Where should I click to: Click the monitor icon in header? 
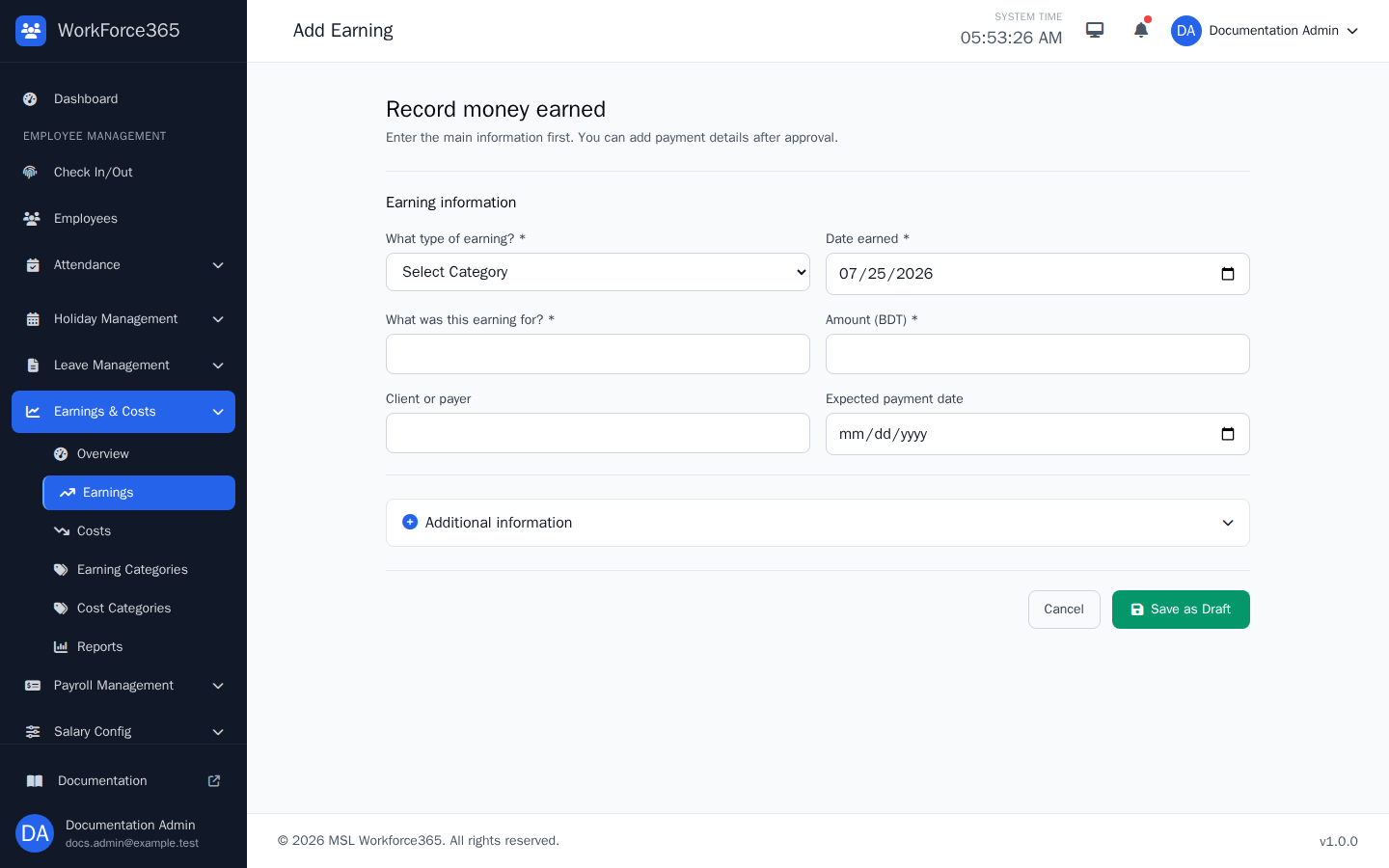tap(1095, 30)
